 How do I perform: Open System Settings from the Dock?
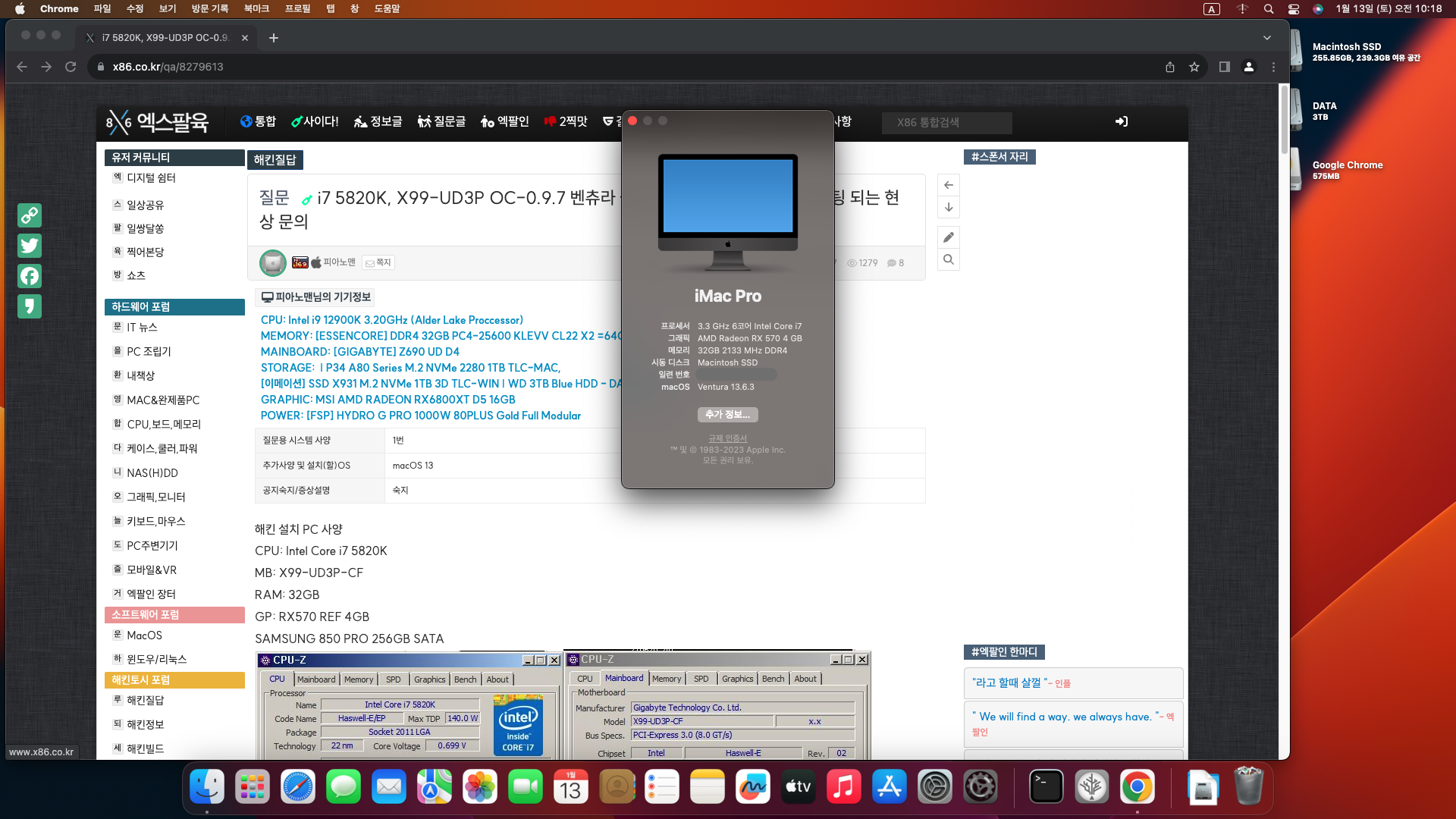935,787
